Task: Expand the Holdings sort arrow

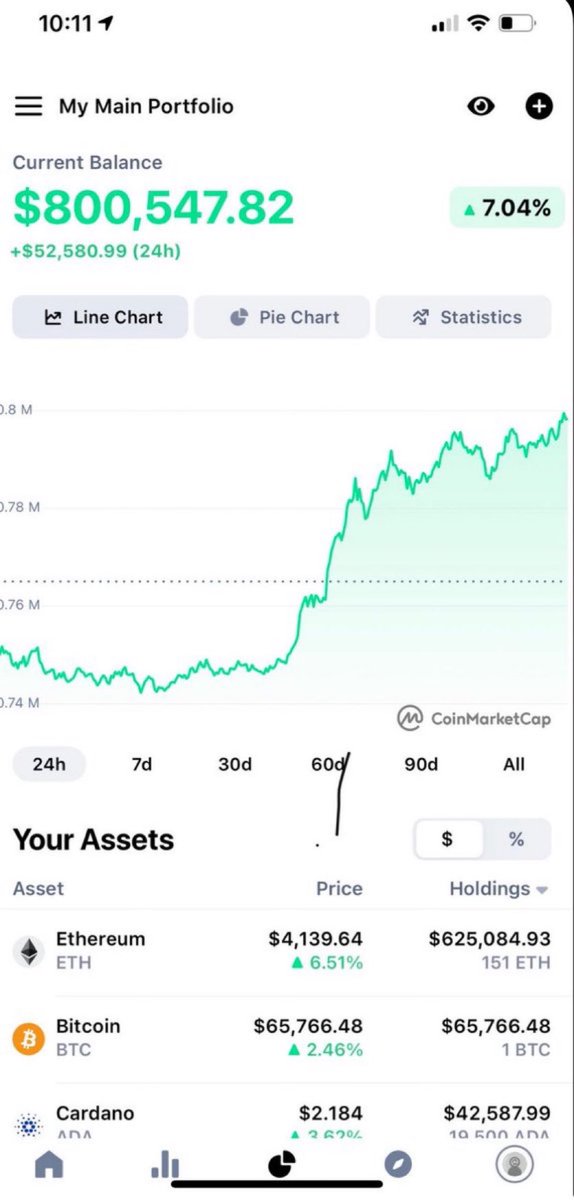Action: (543, 889)
